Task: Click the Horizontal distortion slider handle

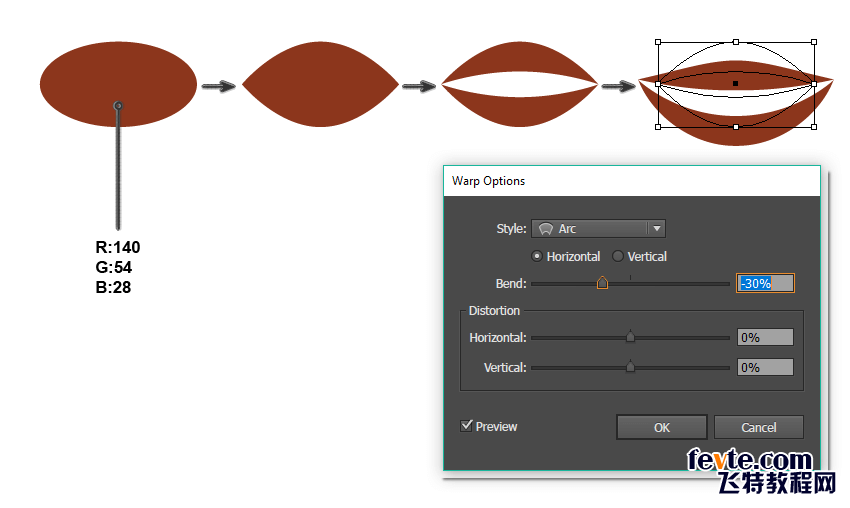Action: tap(630, 337)
